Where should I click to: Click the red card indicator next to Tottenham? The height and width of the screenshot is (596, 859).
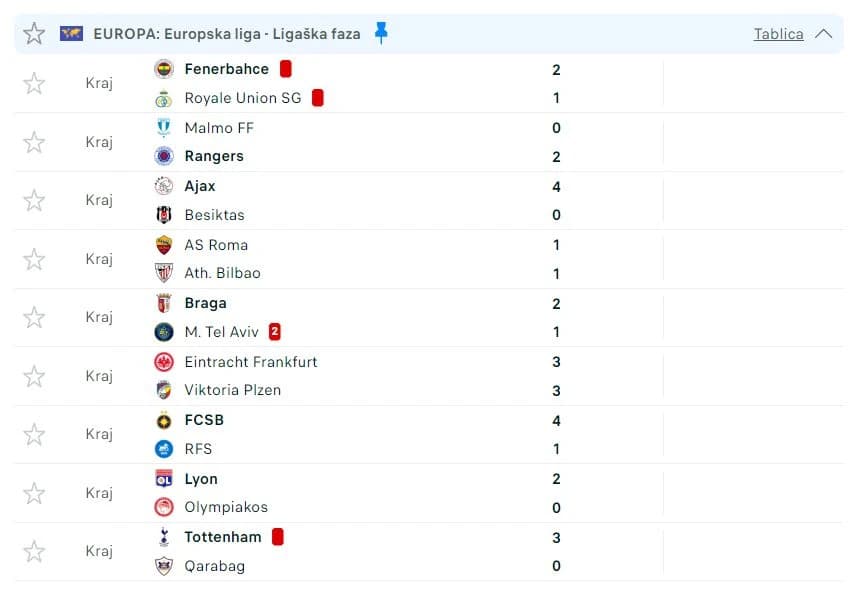click(x=278, y=537)
